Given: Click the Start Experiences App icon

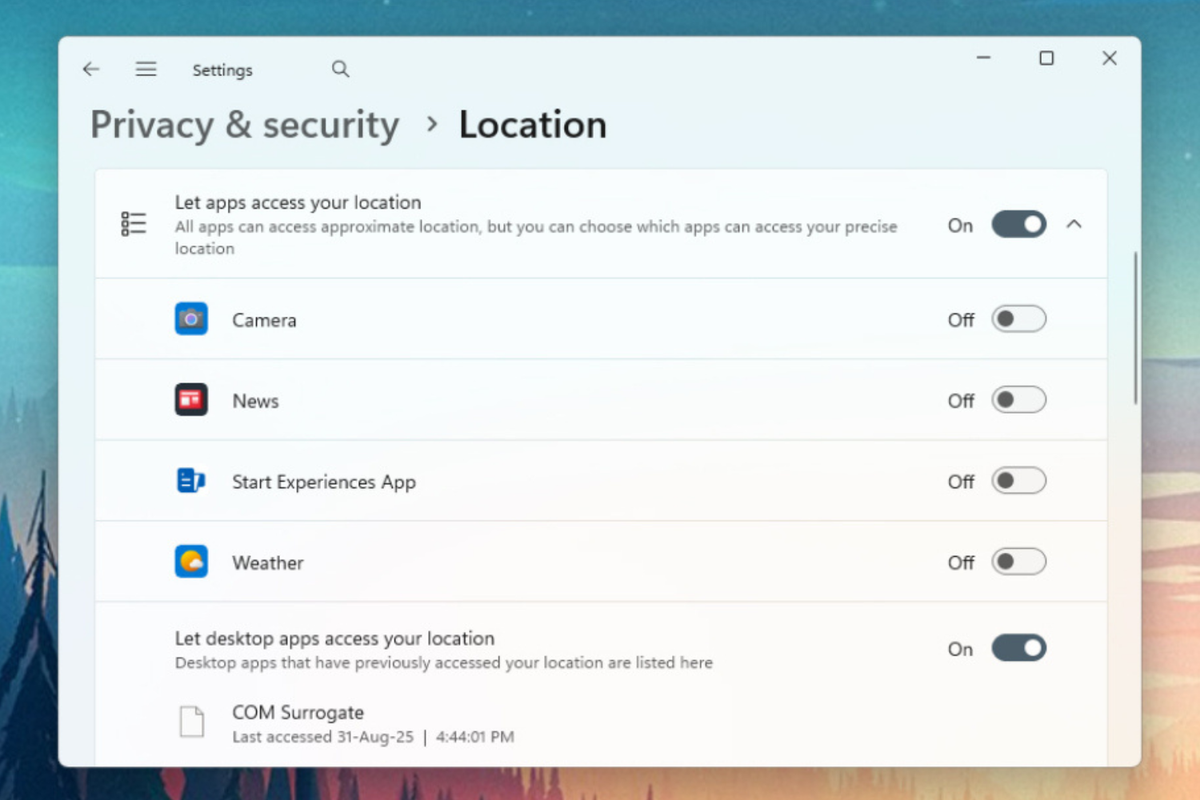Looking at the screenshot, I should pos(191,481).
